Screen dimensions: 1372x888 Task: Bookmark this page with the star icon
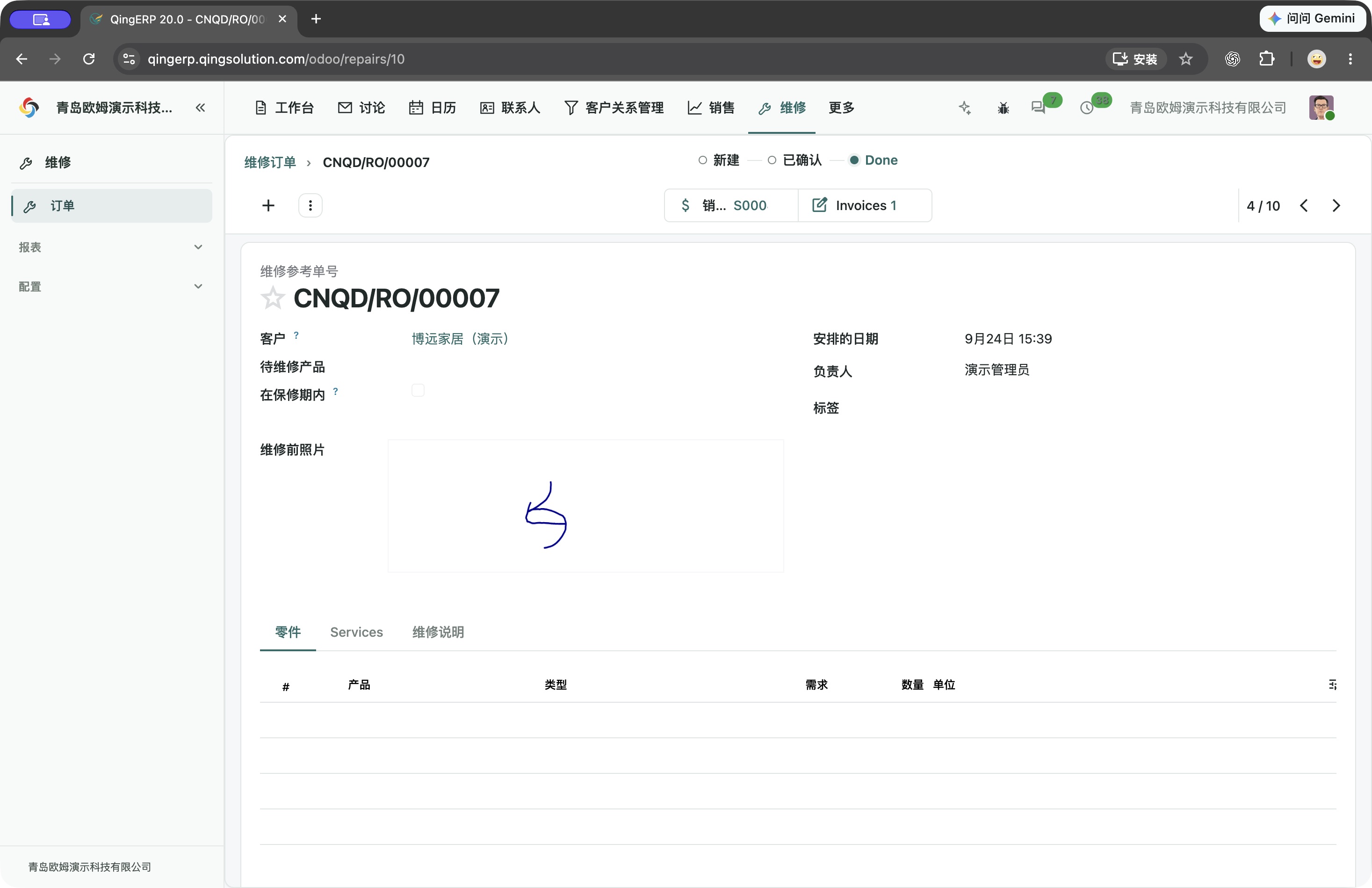point(1185,59)
